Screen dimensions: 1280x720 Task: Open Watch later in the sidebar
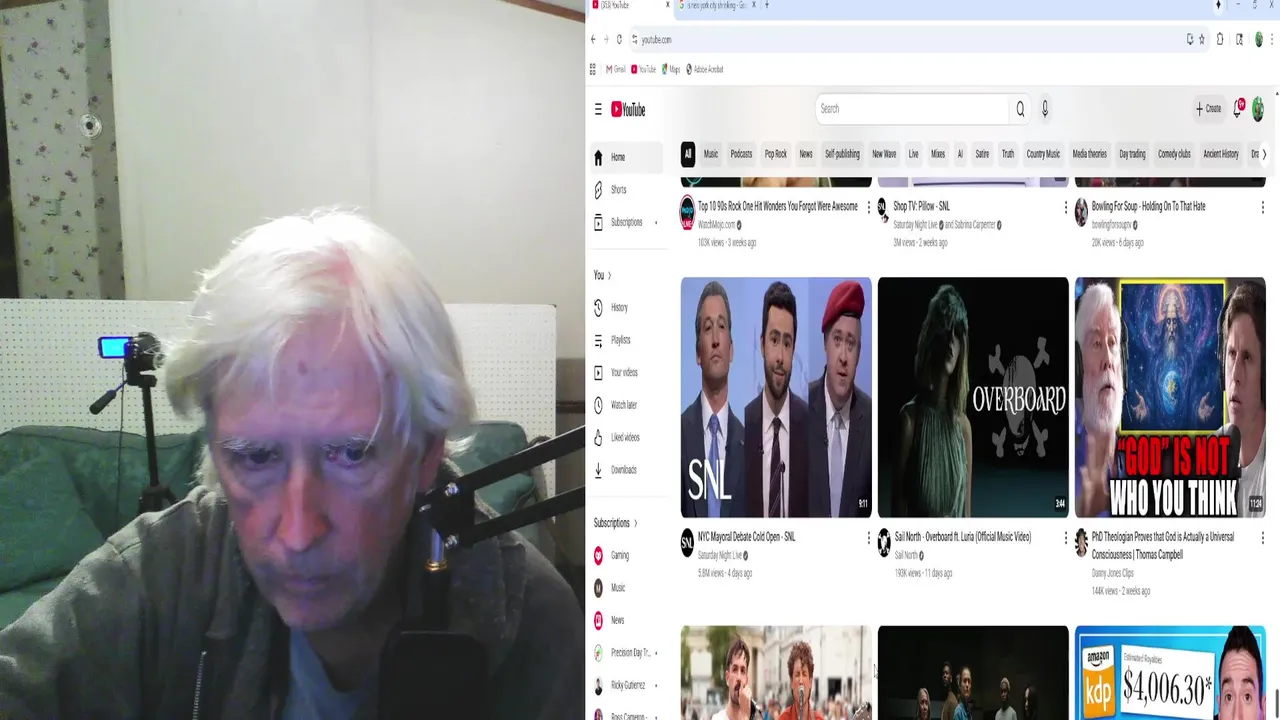click(x=626, y=405)
